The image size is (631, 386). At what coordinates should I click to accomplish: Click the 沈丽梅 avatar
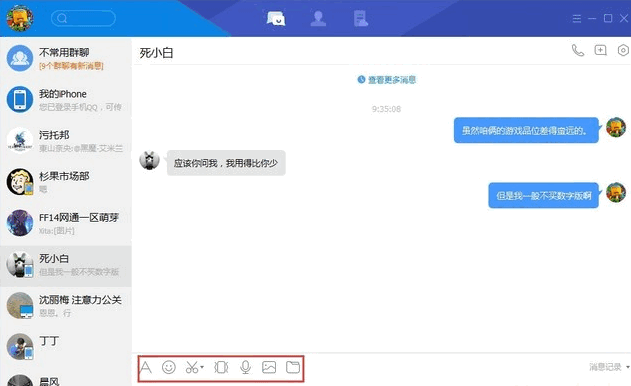pyautogui.click(x=20, y=305)
